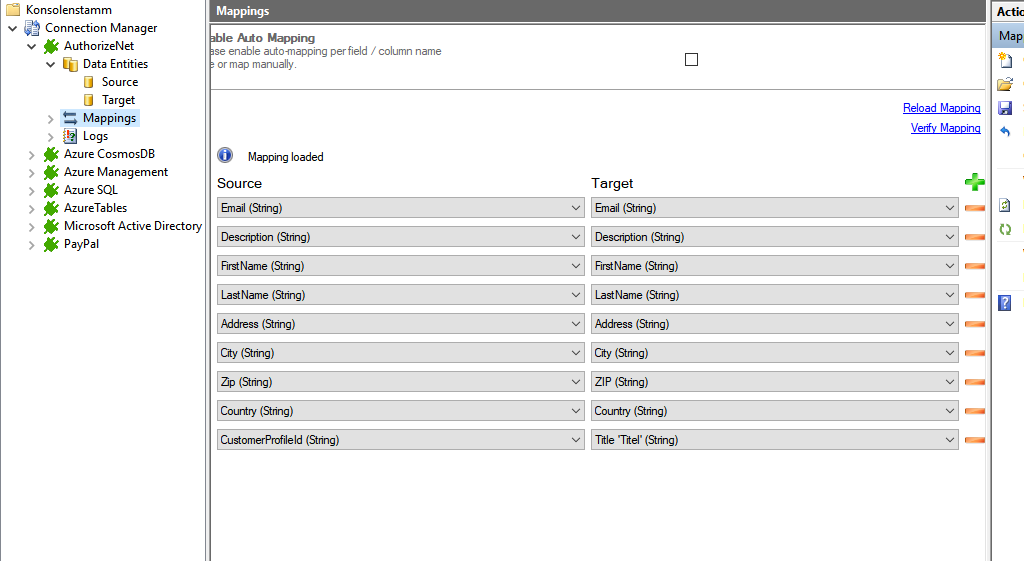This screenshot has height=561, width=1024.
Task: Click the Verify Mapping link
Action: [945, 128]
